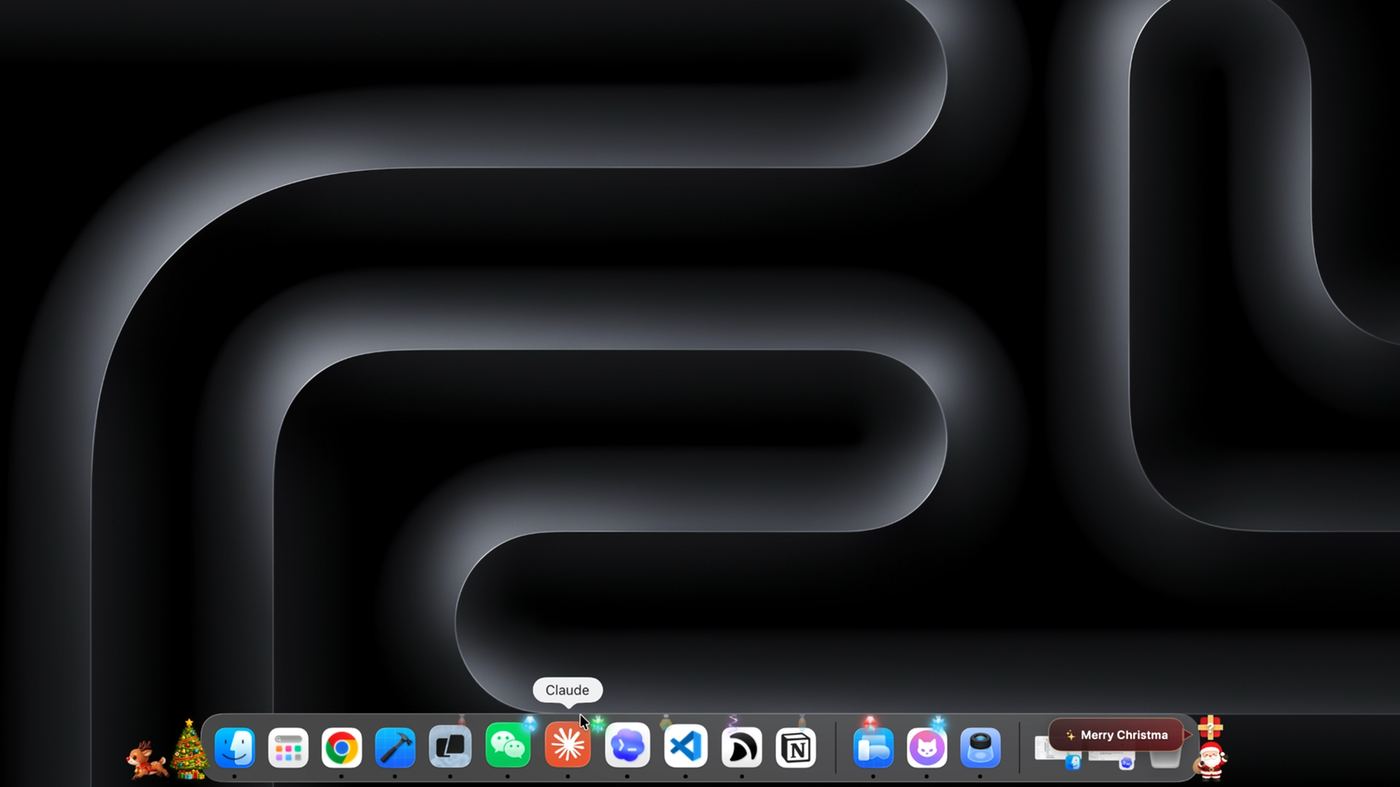1400x787 pixels.
Task: Open the blue magnifier loupe app
Action: click(x=980, y=748)
